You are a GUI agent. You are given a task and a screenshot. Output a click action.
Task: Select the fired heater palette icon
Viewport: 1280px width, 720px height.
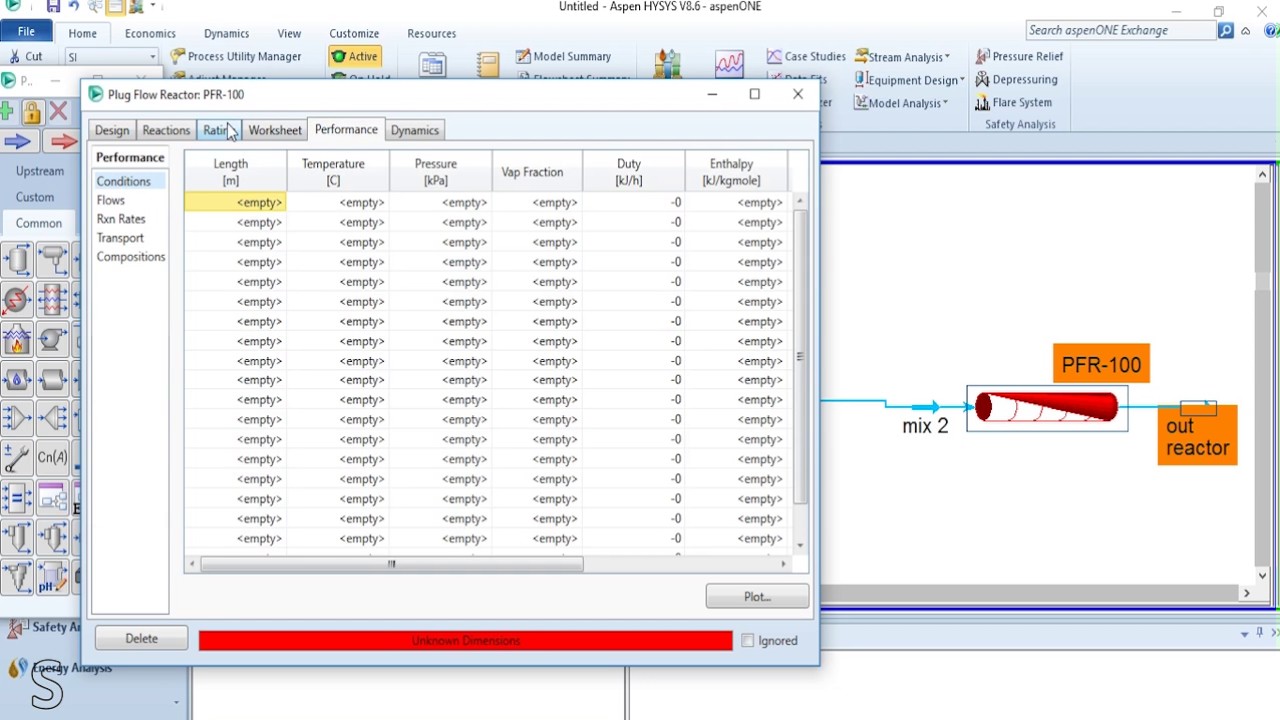point(17,340)
